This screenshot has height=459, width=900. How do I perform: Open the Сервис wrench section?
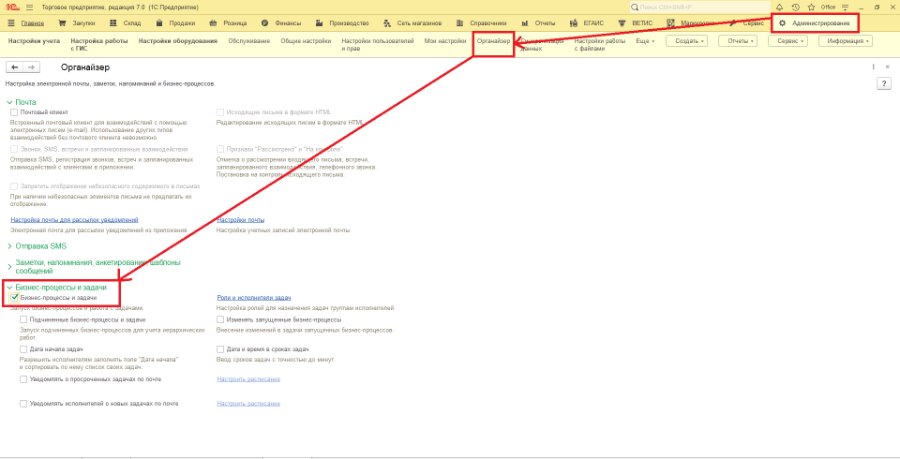746,24
